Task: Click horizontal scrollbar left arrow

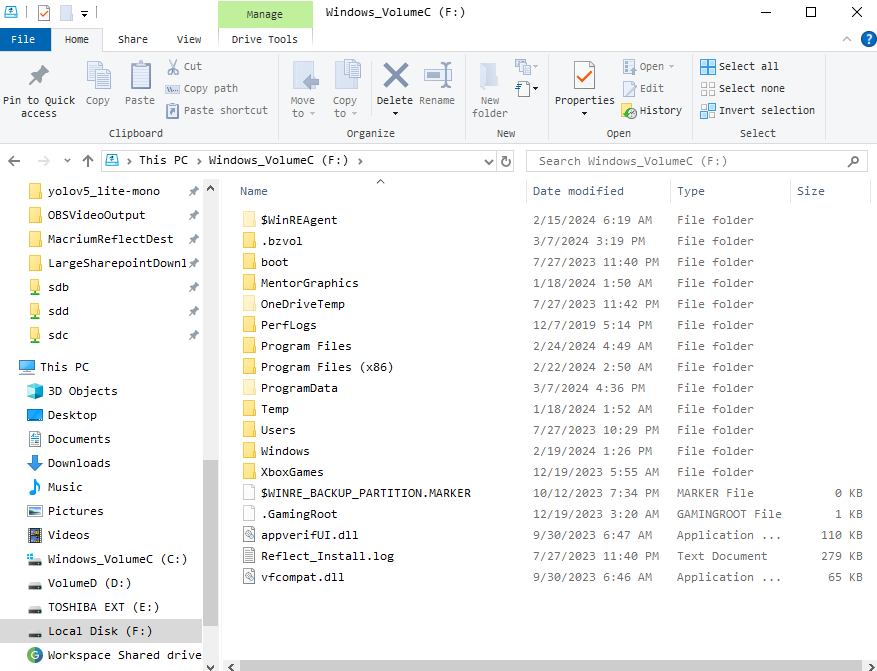Action: tap(231, 665)
